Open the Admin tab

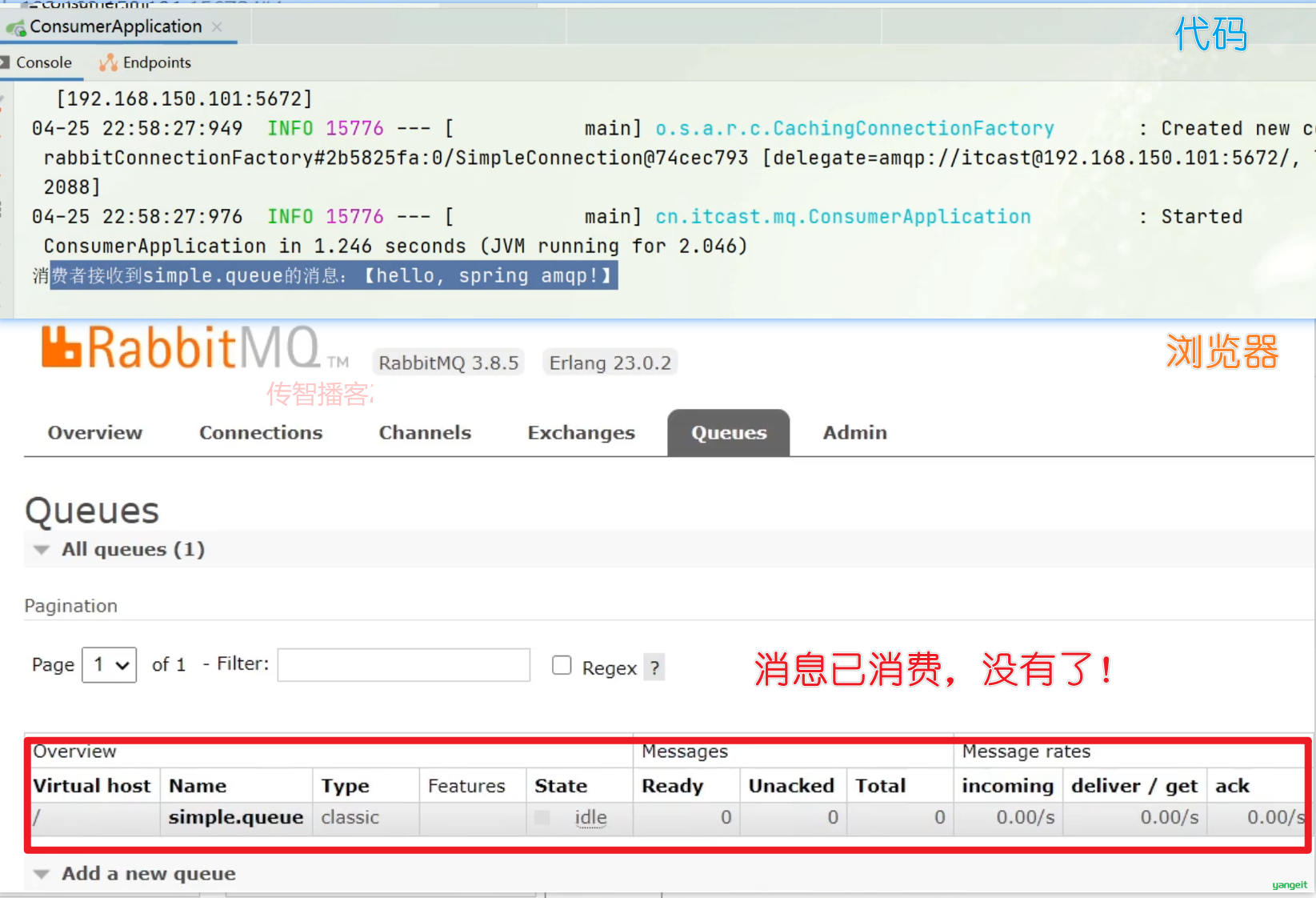pyautogui.click(x=854, y=433)
